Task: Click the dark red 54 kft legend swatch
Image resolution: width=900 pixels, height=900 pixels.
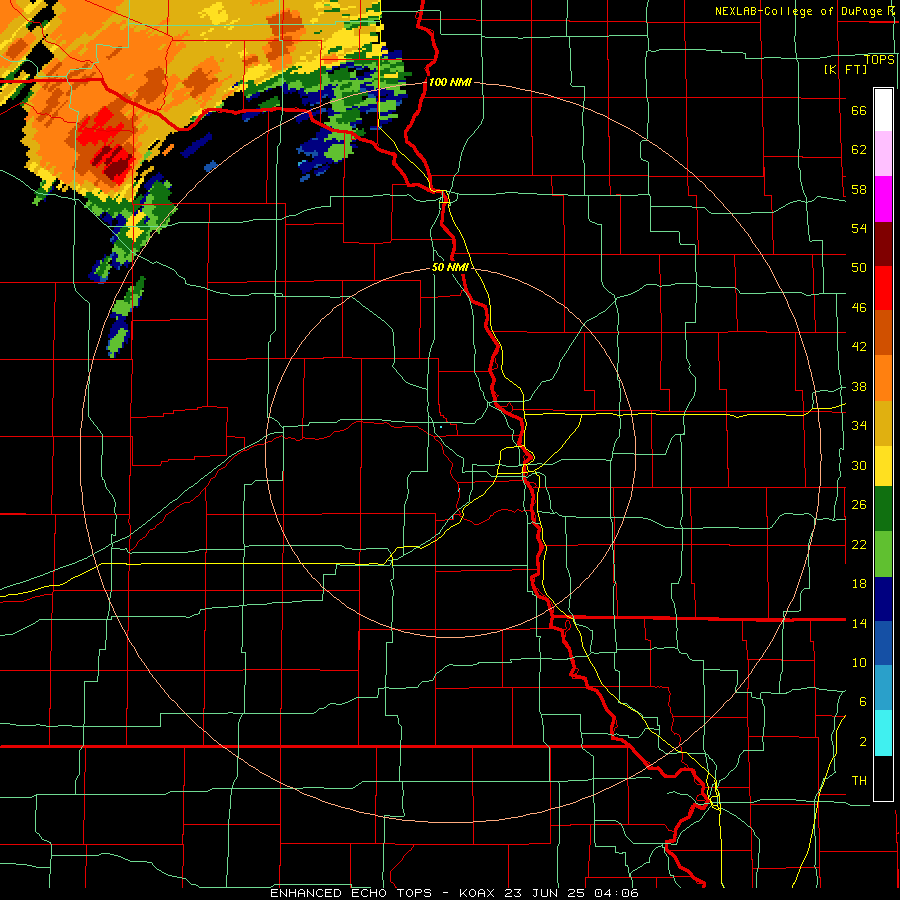Action: coord(883,243)
